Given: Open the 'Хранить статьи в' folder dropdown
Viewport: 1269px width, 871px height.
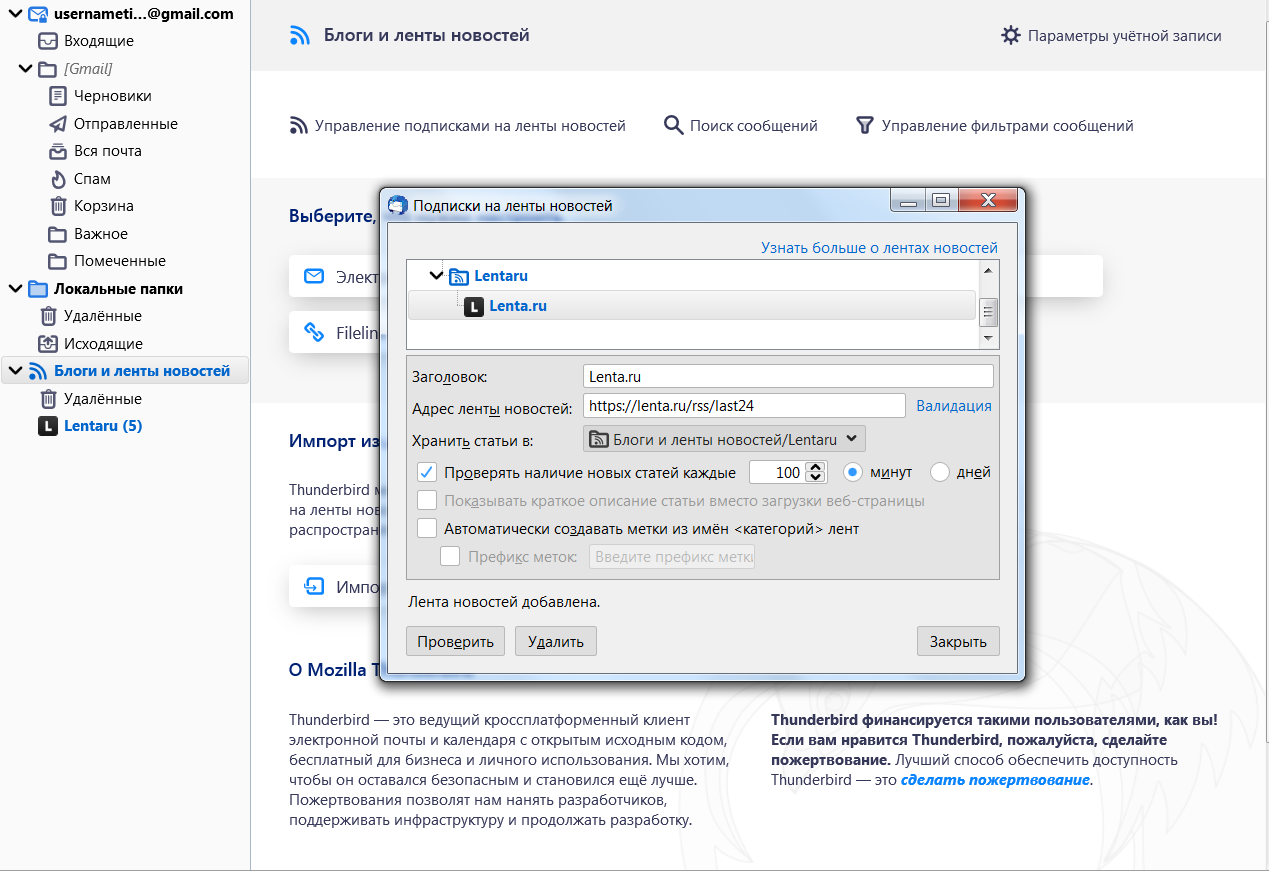Looking at the screenshot, I should (724, 438).
